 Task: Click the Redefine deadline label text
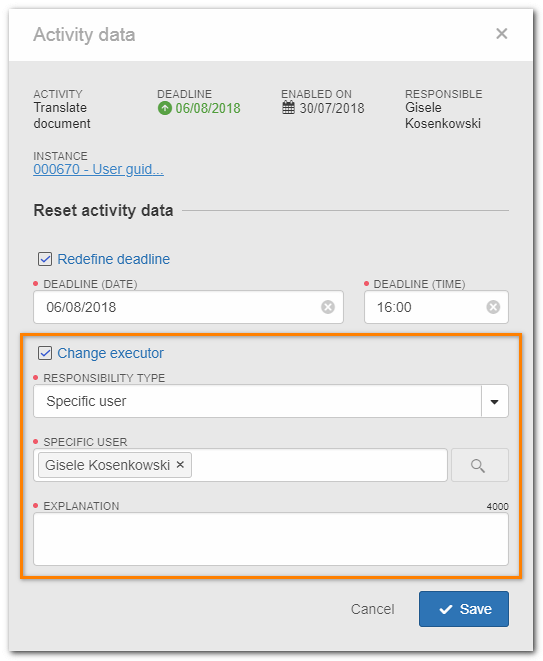pyautogui.click(x=113, y=259)
